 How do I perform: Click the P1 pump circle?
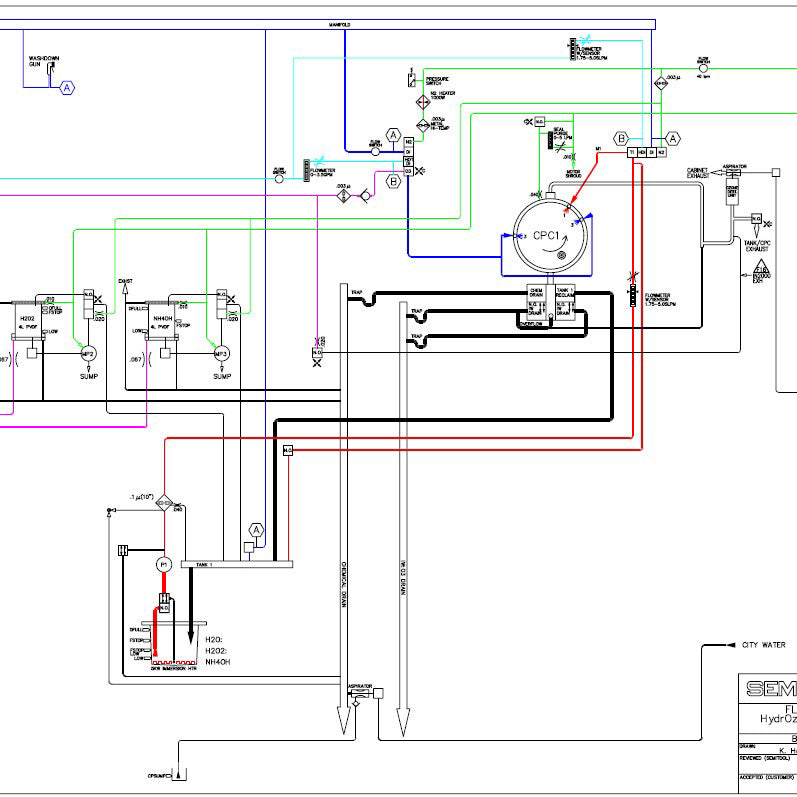[x=164, y=565]
